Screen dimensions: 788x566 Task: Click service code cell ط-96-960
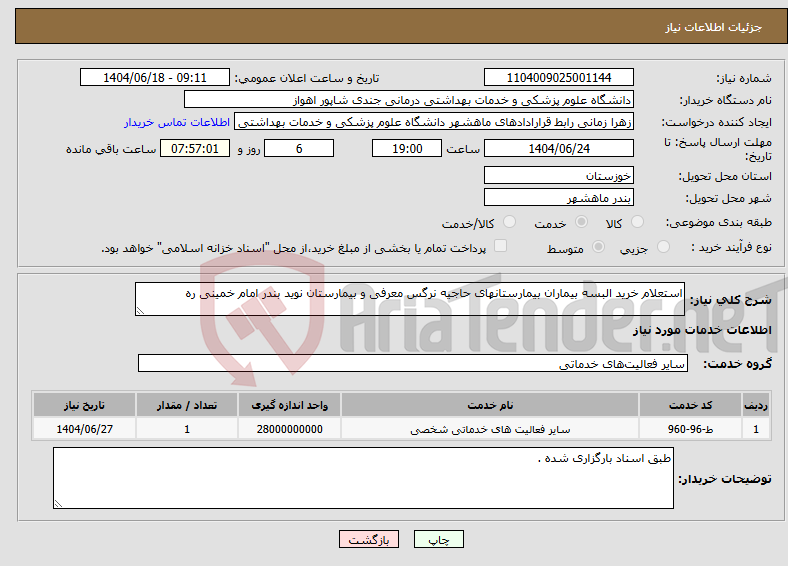691,429
